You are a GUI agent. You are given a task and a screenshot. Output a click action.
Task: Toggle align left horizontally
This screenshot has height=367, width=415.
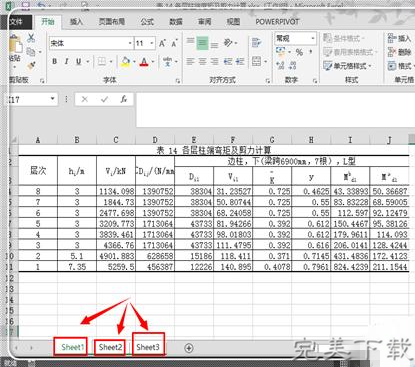[190, 61]
